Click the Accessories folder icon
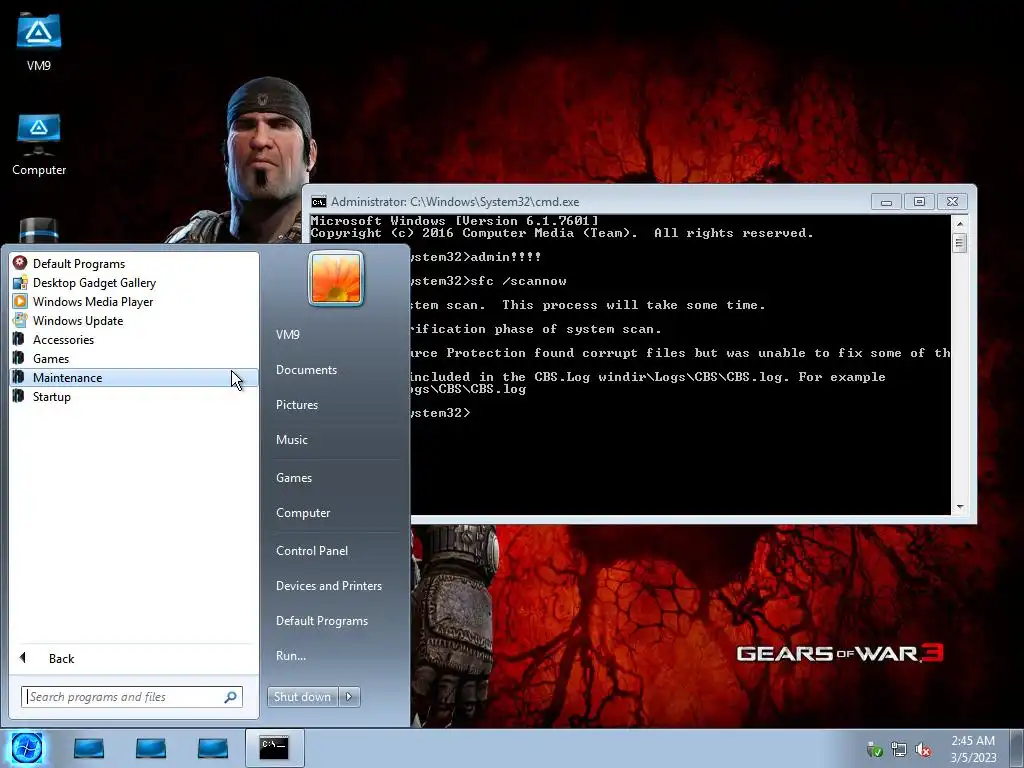 point(19,339)
